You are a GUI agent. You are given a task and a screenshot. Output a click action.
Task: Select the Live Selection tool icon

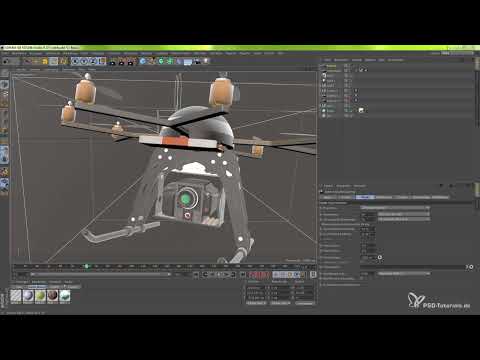point(27,61)
